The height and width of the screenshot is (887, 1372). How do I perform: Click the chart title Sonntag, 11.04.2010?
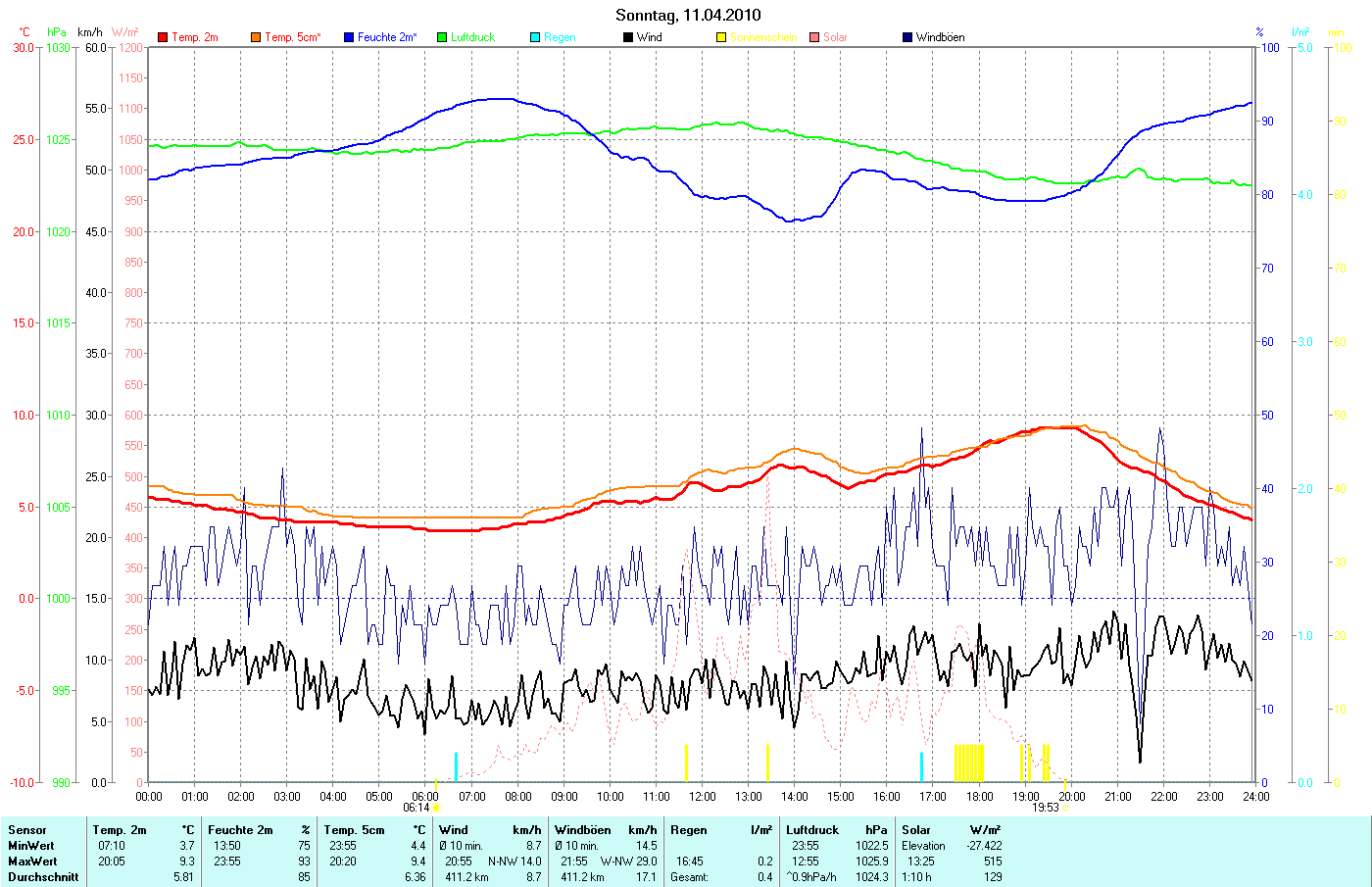click(687, 15)
